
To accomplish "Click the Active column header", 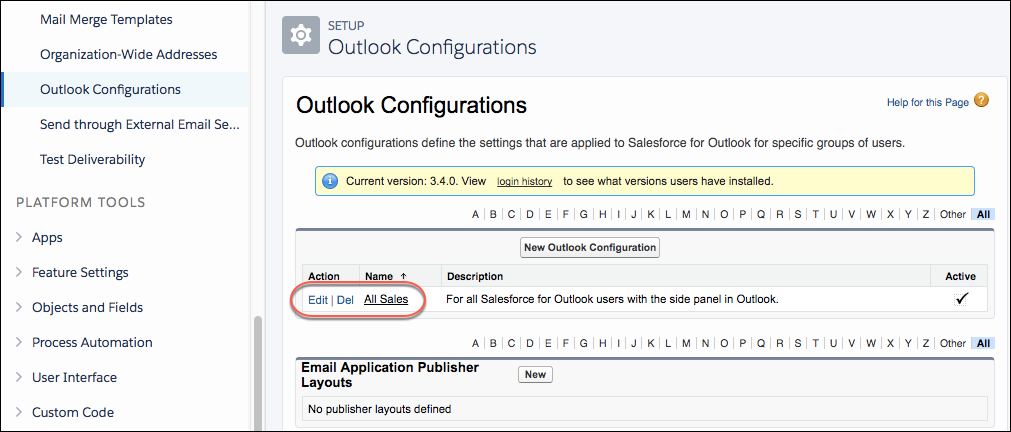I will (960, 276).
